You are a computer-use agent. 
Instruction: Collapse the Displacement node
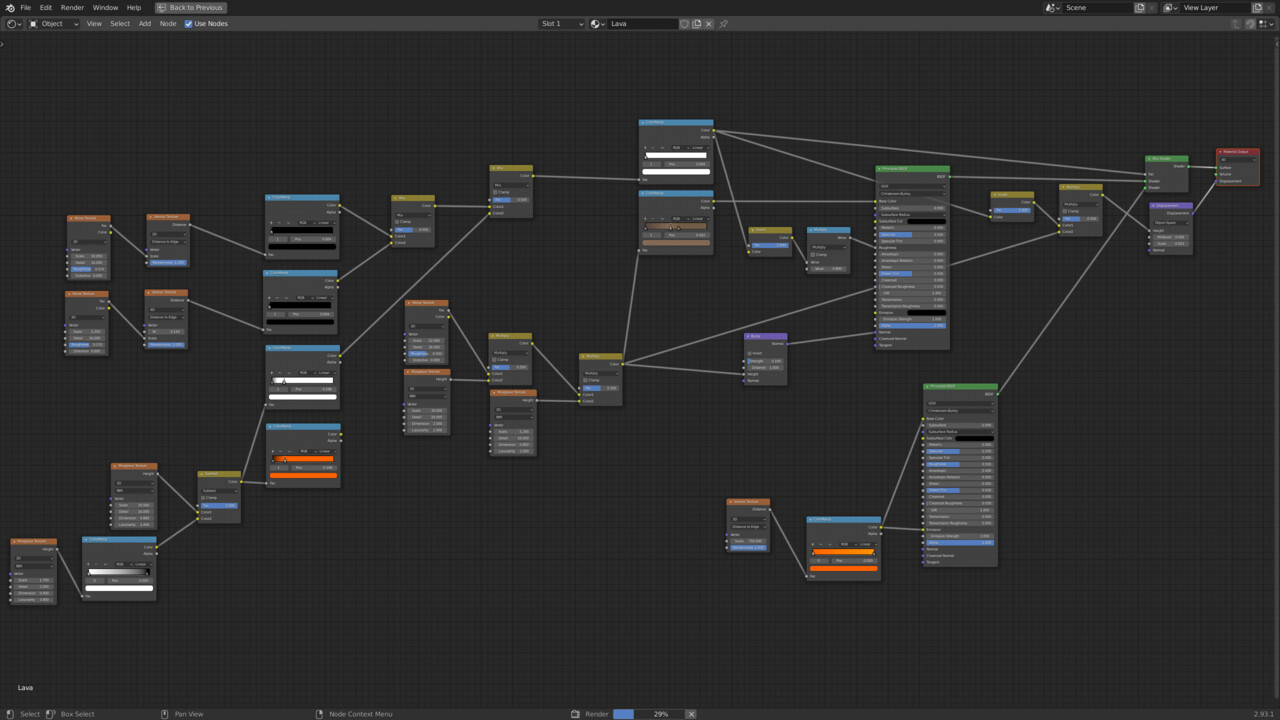(1154, 206)
